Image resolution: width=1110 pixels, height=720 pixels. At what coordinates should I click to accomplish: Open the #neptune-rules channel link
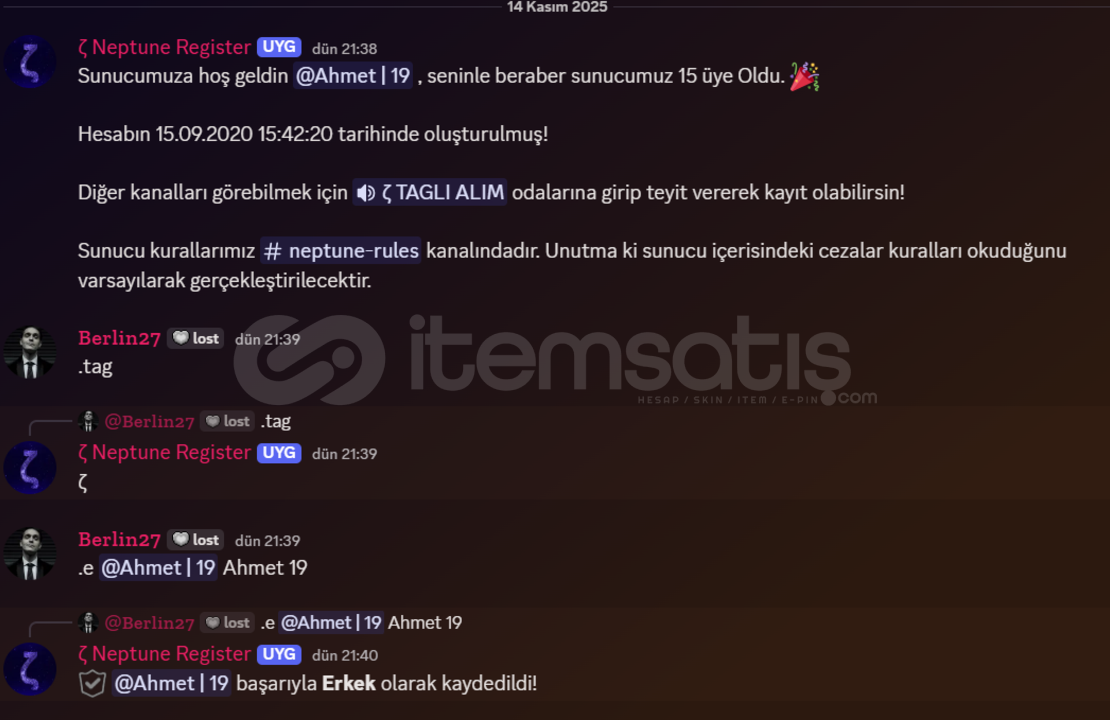tap(341, 251)
